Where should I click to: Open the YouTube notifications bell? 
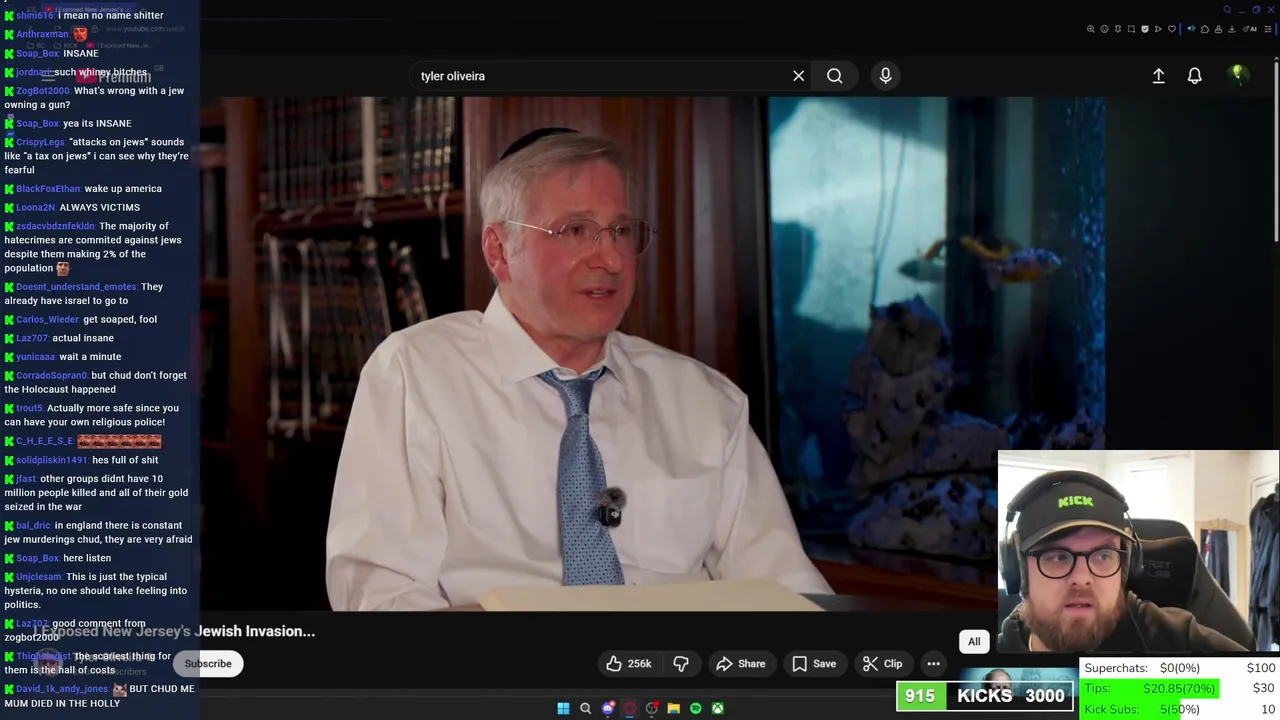coord(1194,76)
